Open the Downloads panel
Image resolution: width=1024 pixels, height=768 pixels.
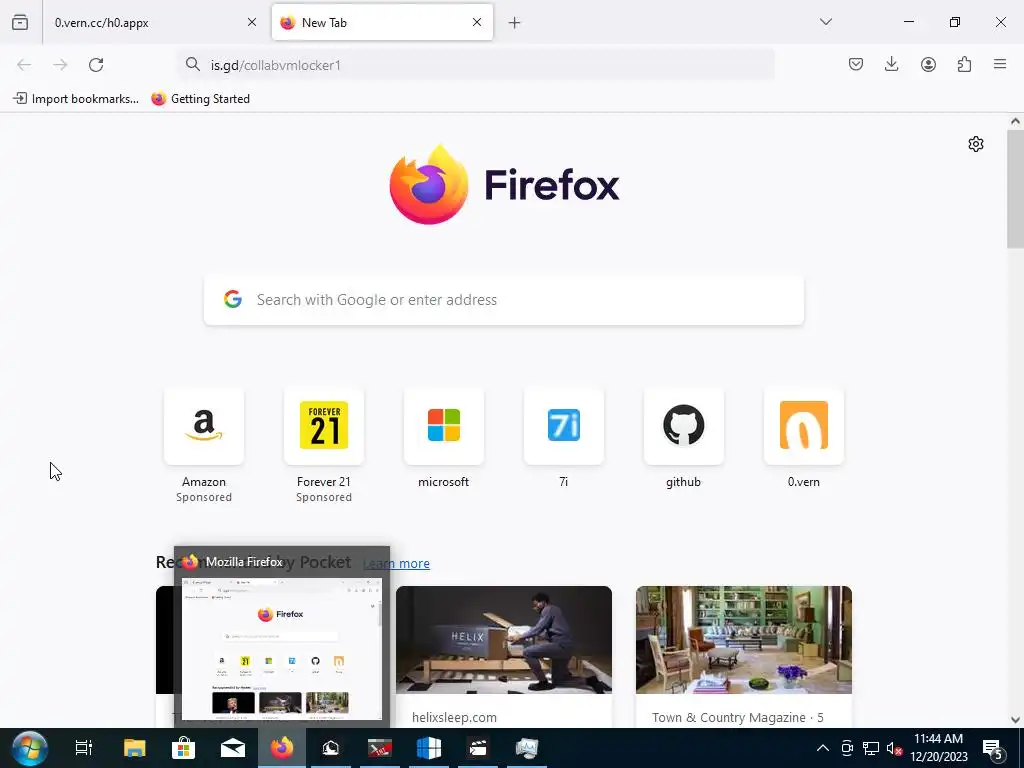coord(891,64)
